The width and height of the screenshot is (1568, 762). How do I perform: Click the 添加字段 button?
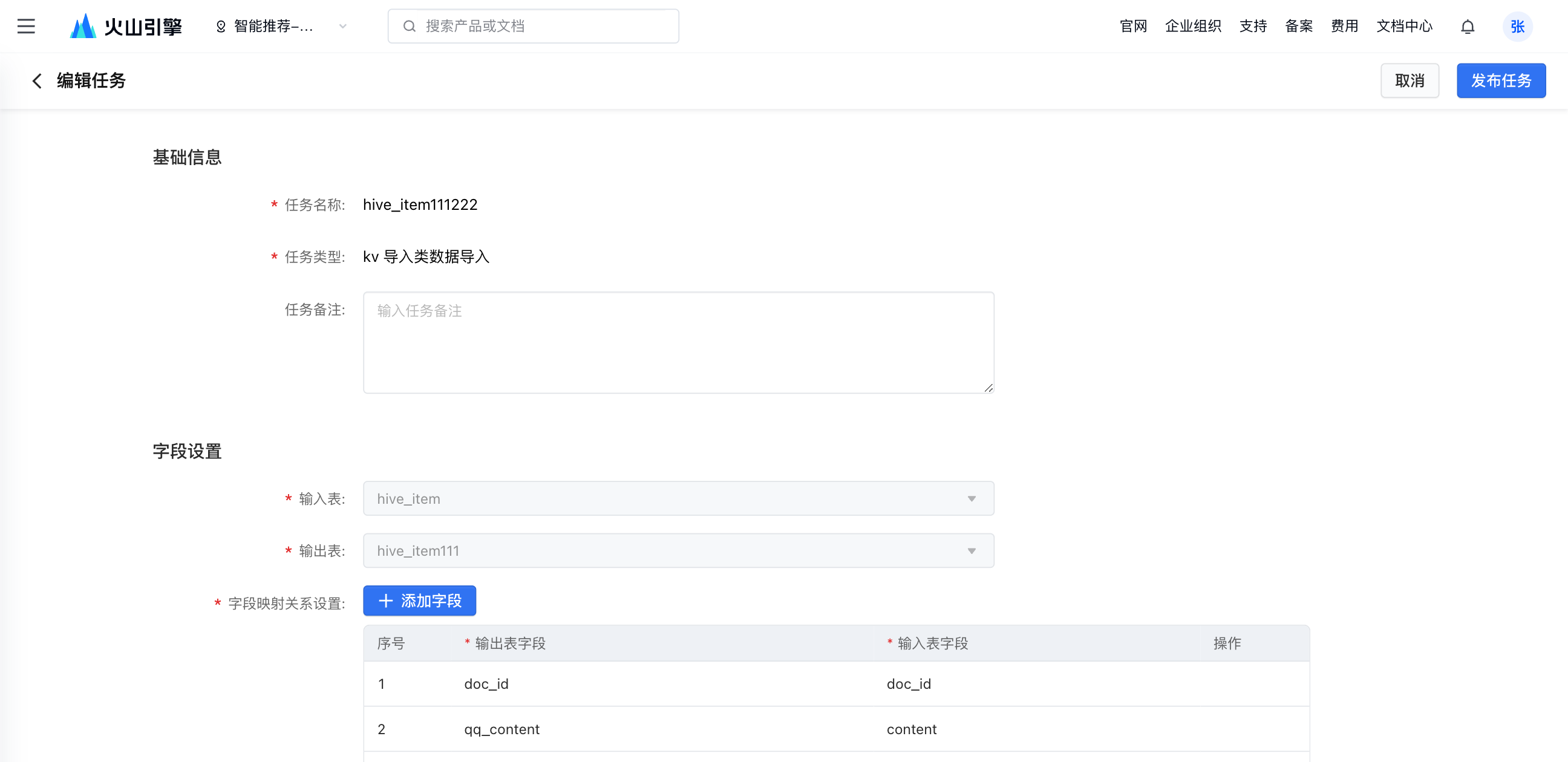(419, 601)
